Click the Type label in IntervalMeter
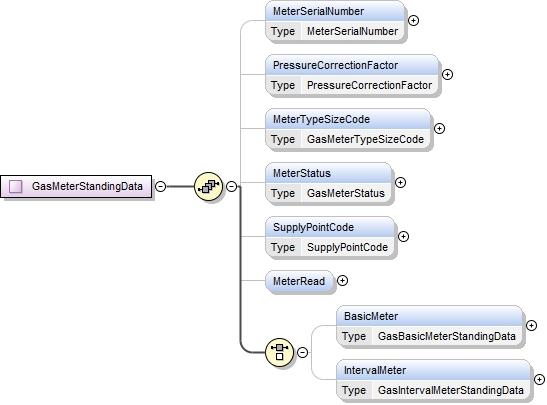The image size is (547, 405). [354, 390]
